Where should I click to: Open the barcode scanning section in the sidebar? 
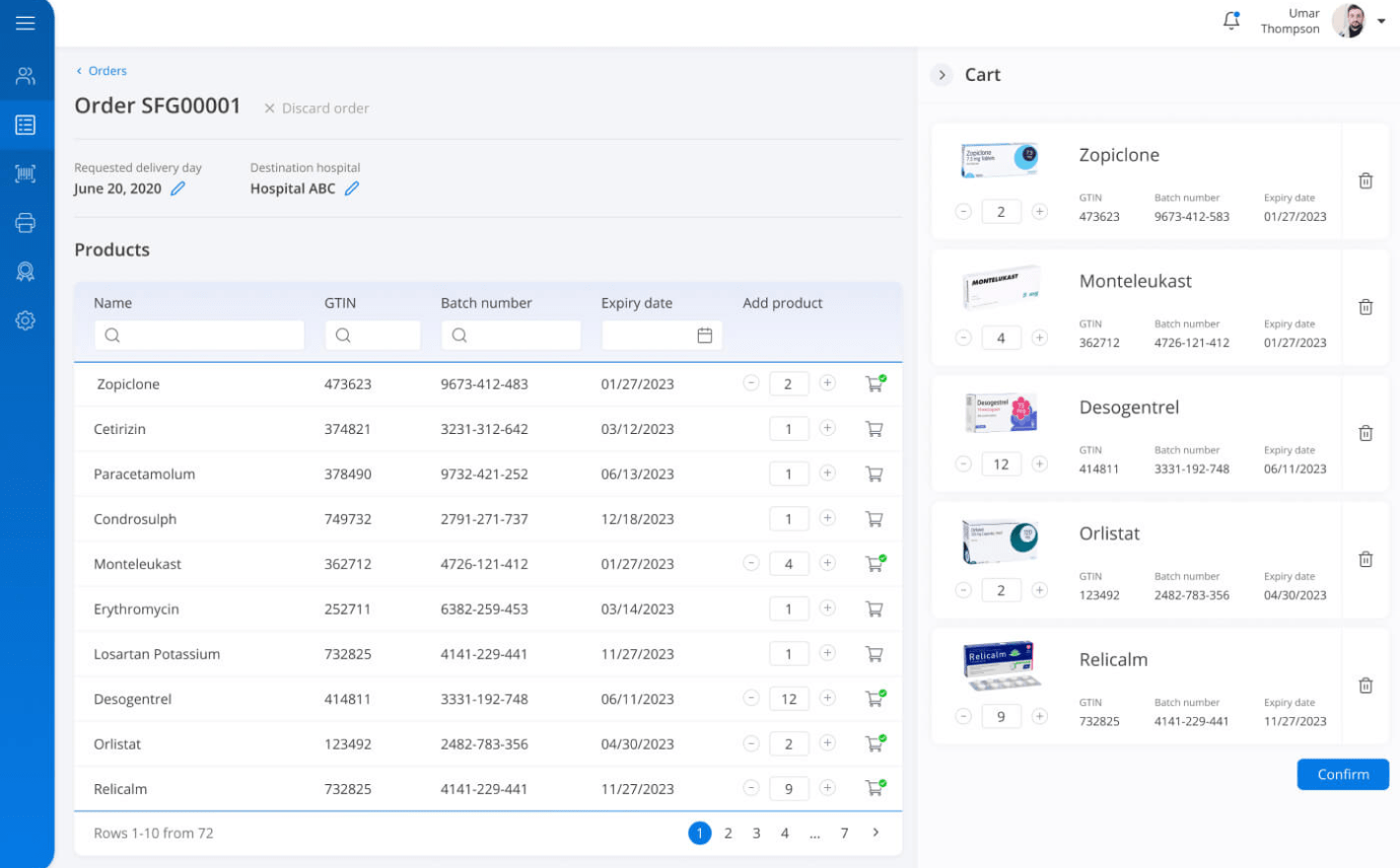coord(26,173)
